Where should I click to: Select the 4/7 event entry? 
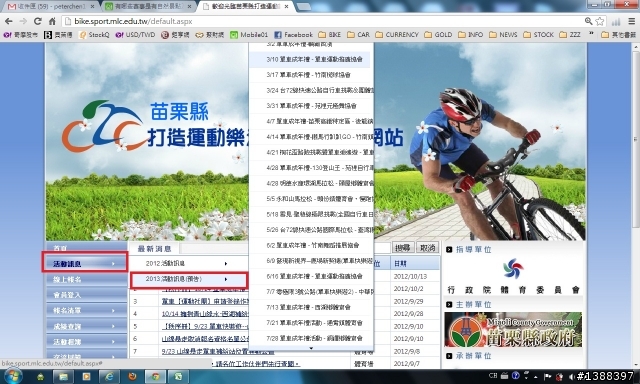tap(311, 122)
